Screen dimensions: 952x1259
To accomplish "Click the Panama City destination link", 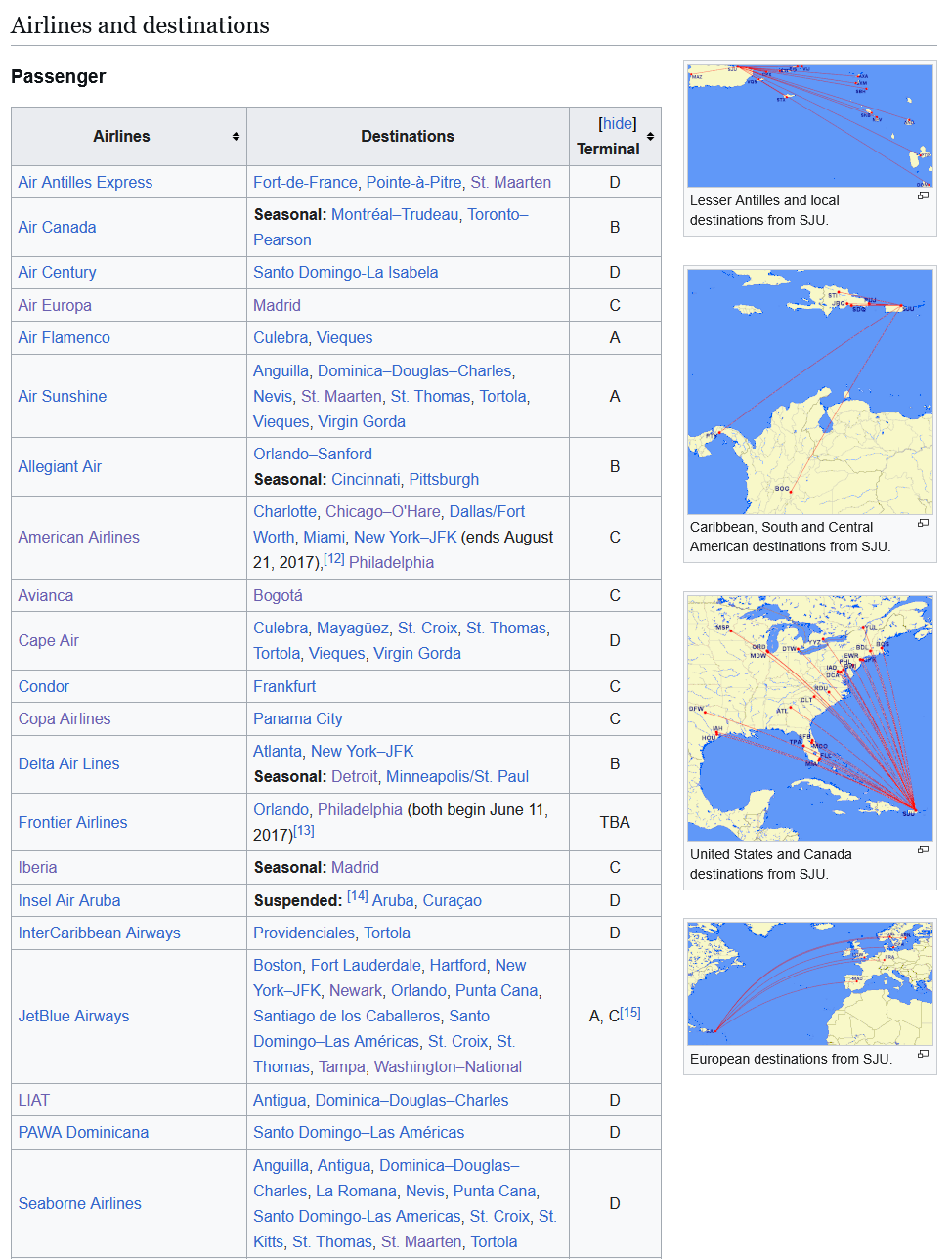I will coord(298,719).
